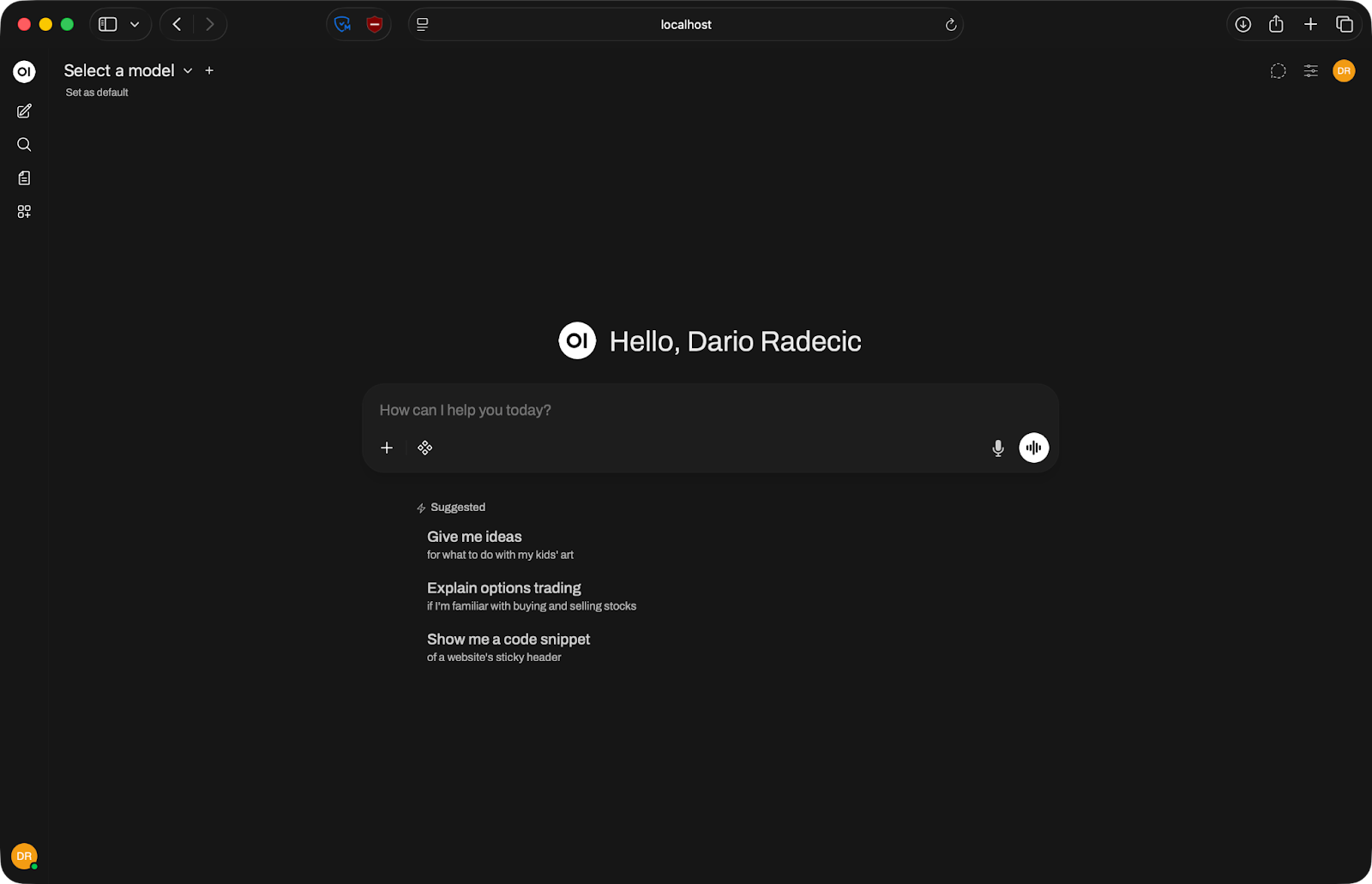Open the sidebar view options chevron
This screenshot has height=884, width=1372.
tap(134, 24)
